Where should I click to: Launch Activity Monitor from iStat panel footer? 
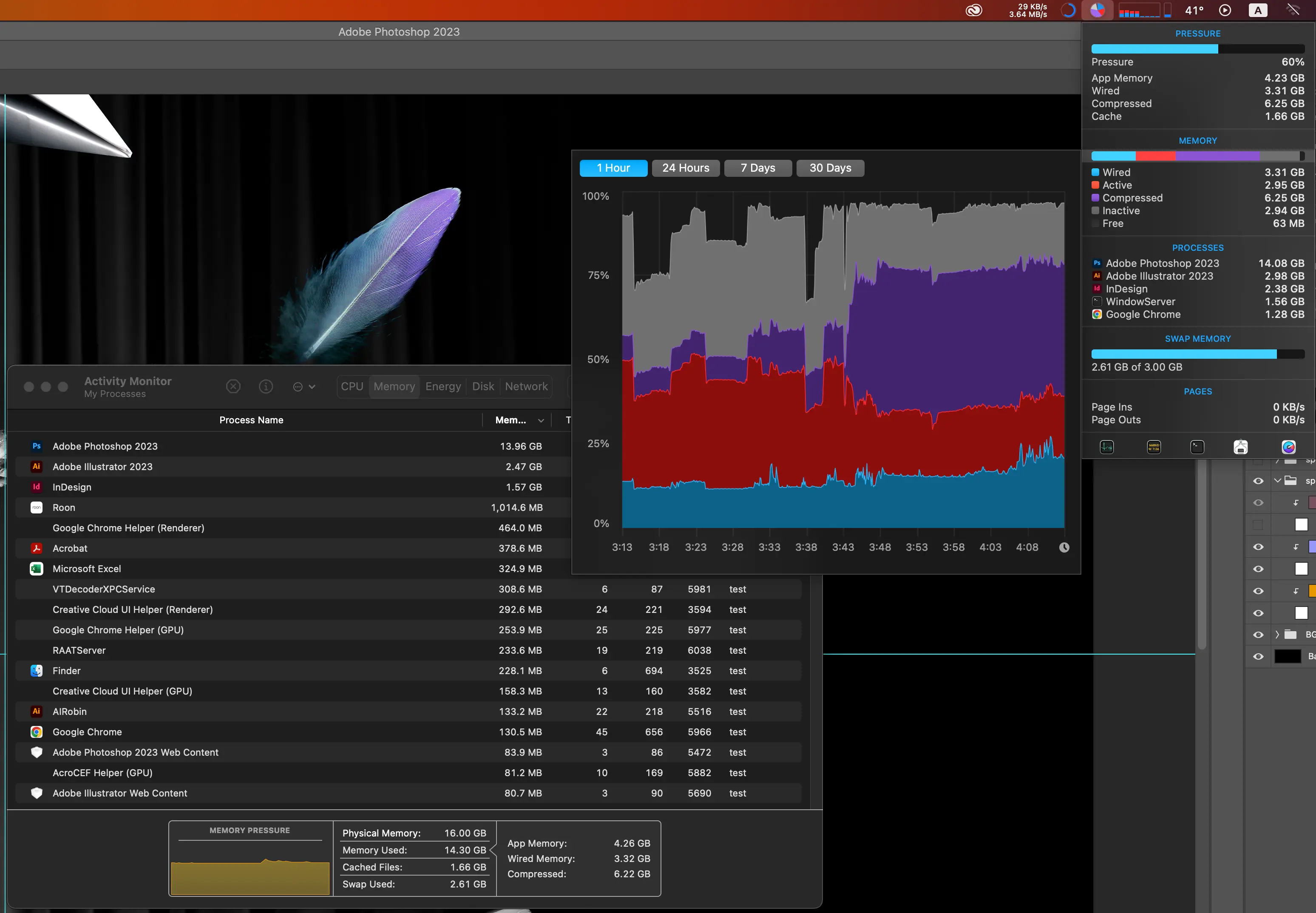1107,447
